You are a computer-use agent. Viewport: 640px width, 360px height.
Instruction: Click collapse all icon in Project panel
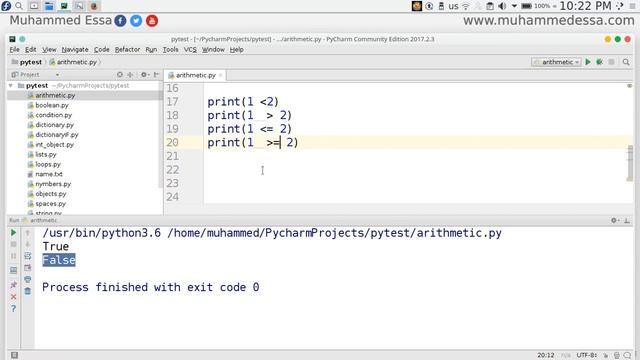[x=130, y=75]
